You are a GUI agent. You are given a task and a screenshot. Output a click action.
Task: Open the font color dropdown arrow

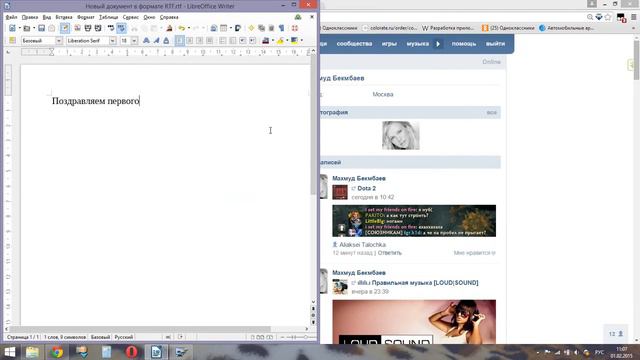[273, 40]
